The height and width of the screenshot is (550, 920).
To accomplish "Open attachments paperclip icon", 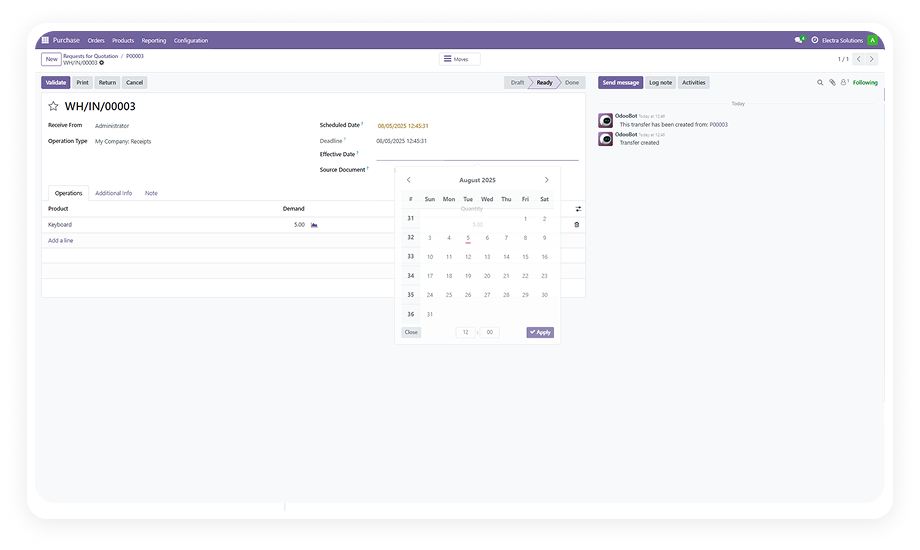I will 832,83.
